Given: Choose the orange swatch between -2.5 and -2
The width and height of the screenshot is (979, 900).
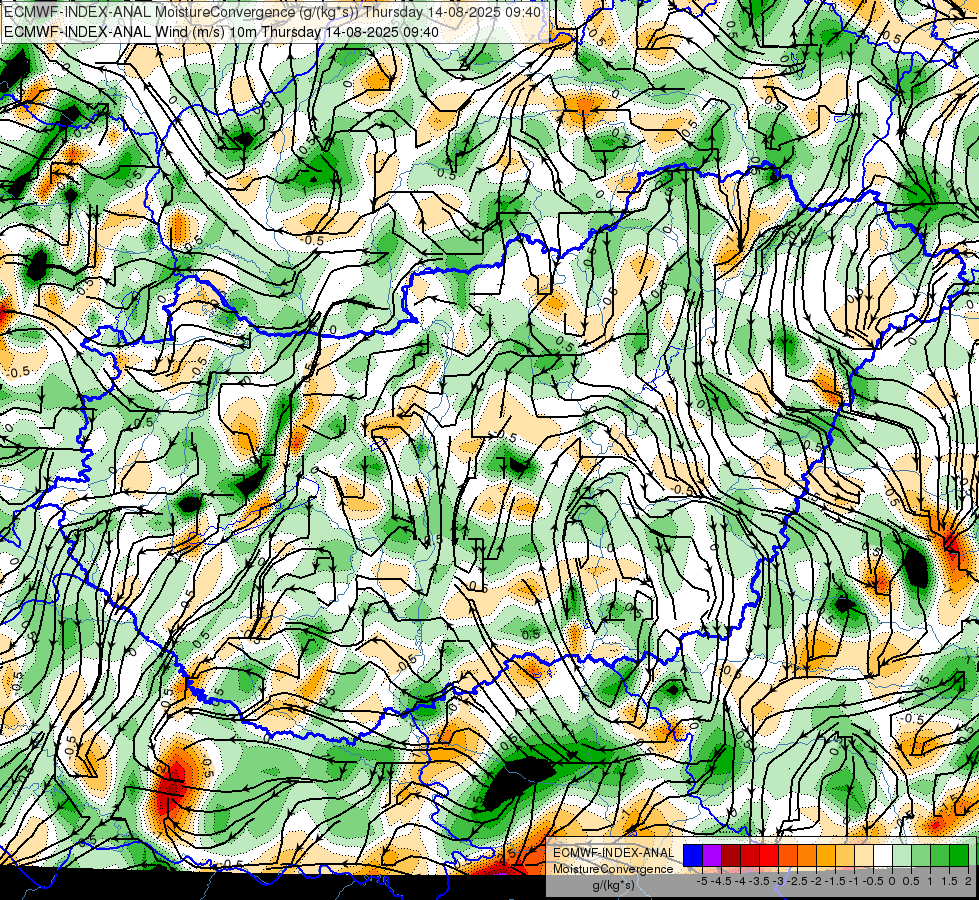Looking at the screenshot, I should [x=807, y=855].
